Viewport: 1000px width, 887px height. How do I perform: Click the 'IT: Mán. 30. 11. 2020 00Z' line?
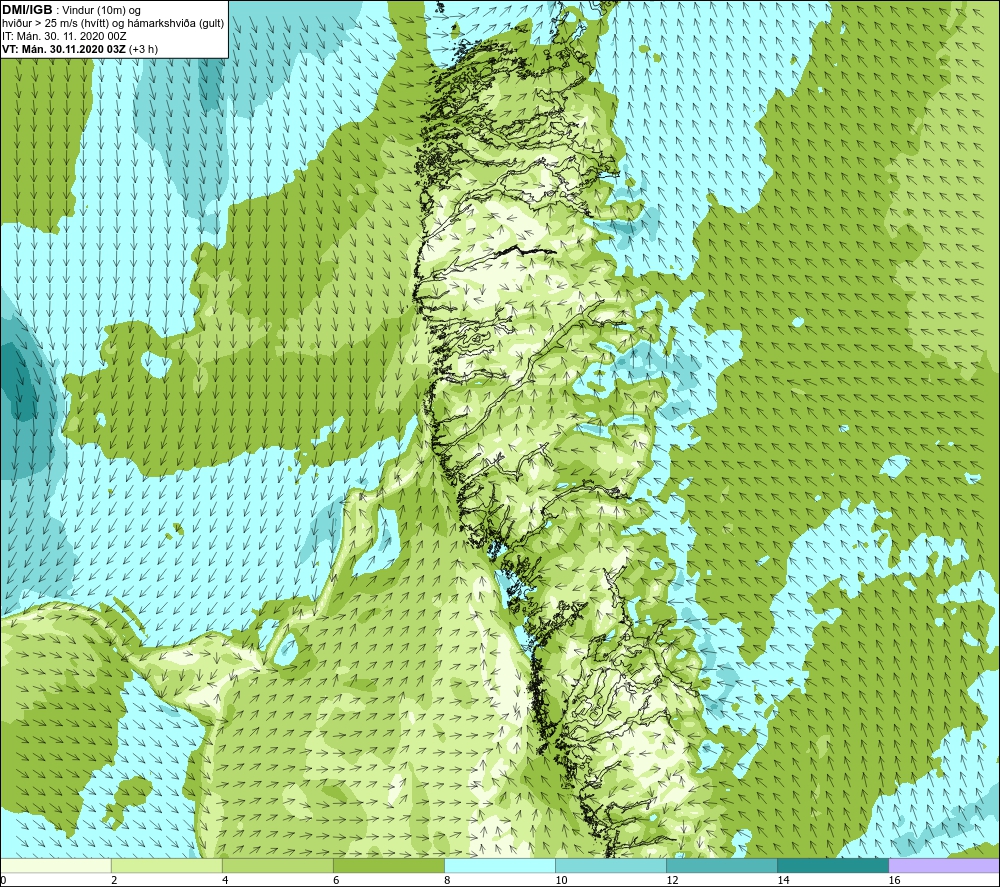tap(64, 36)
